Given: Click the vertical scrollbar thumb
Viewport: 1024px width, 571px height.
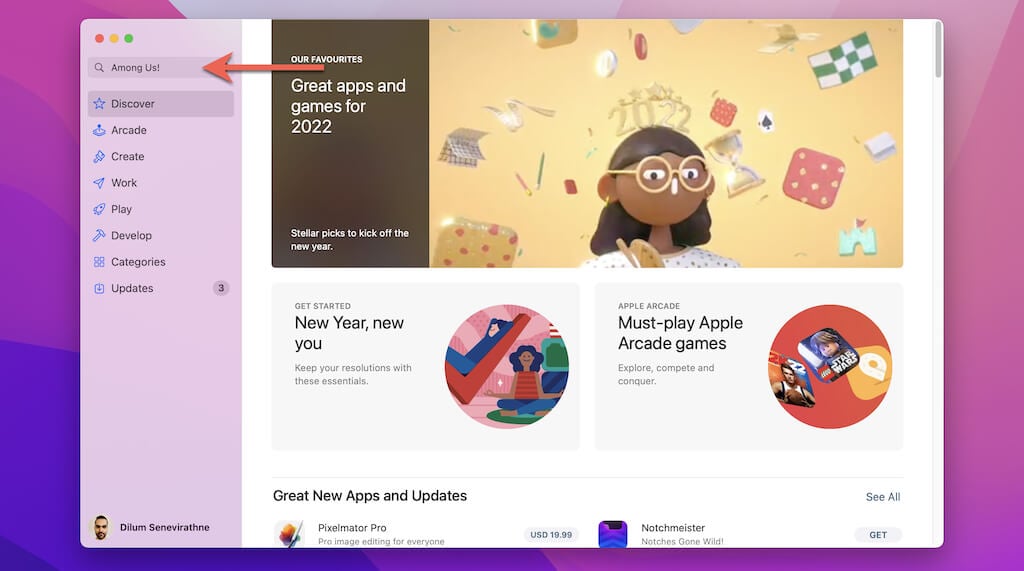Looking at the screenshot, I should [938, 49].
